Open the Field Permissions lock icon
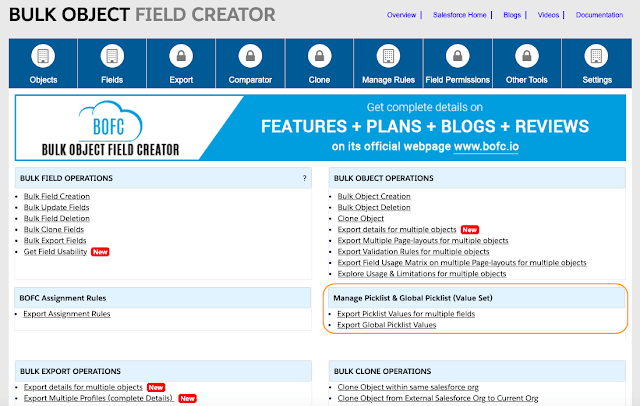This screenshot has height=406, width=640. click(x=457, y=56)
